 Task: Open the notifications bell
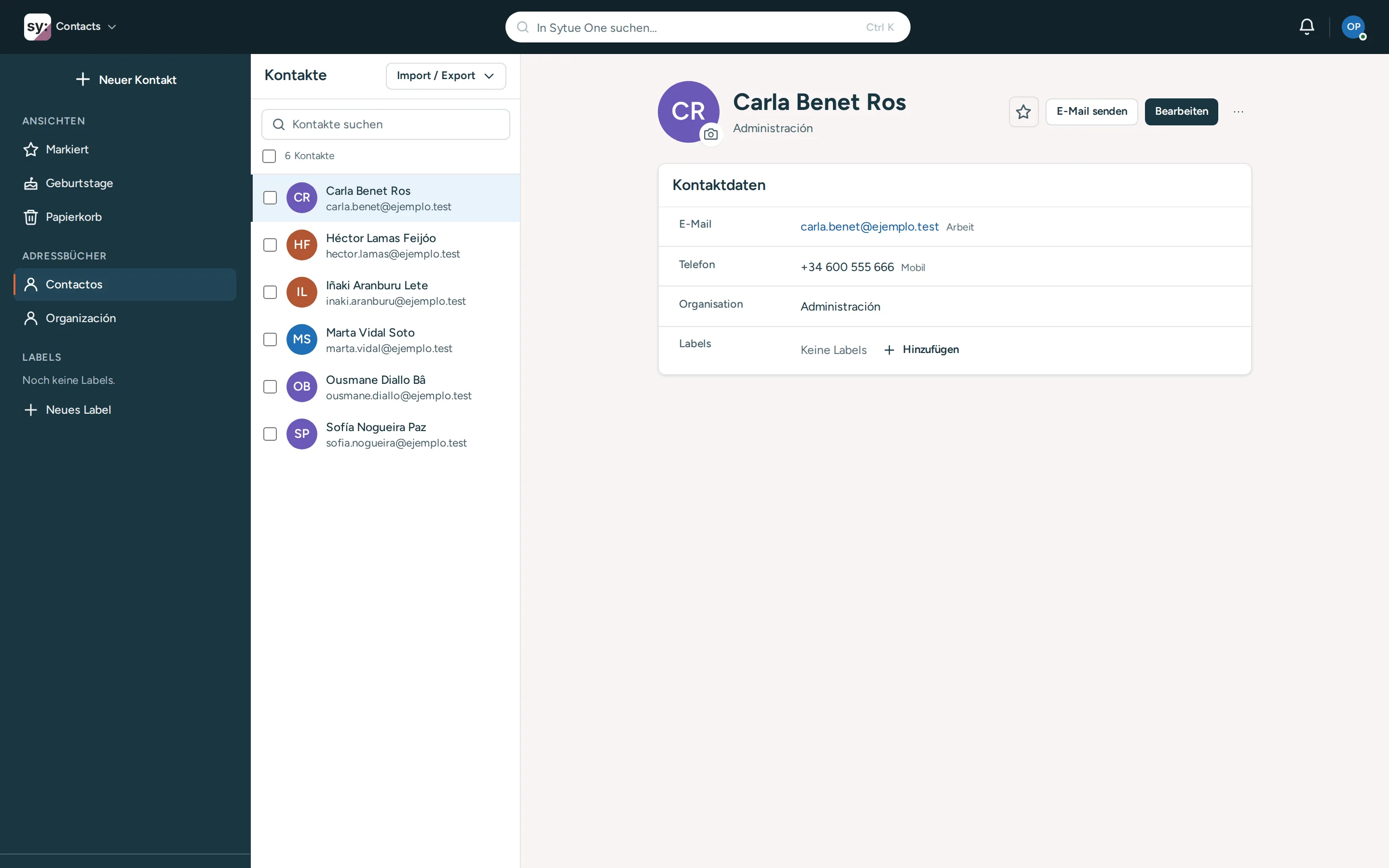click(1307, 27)
